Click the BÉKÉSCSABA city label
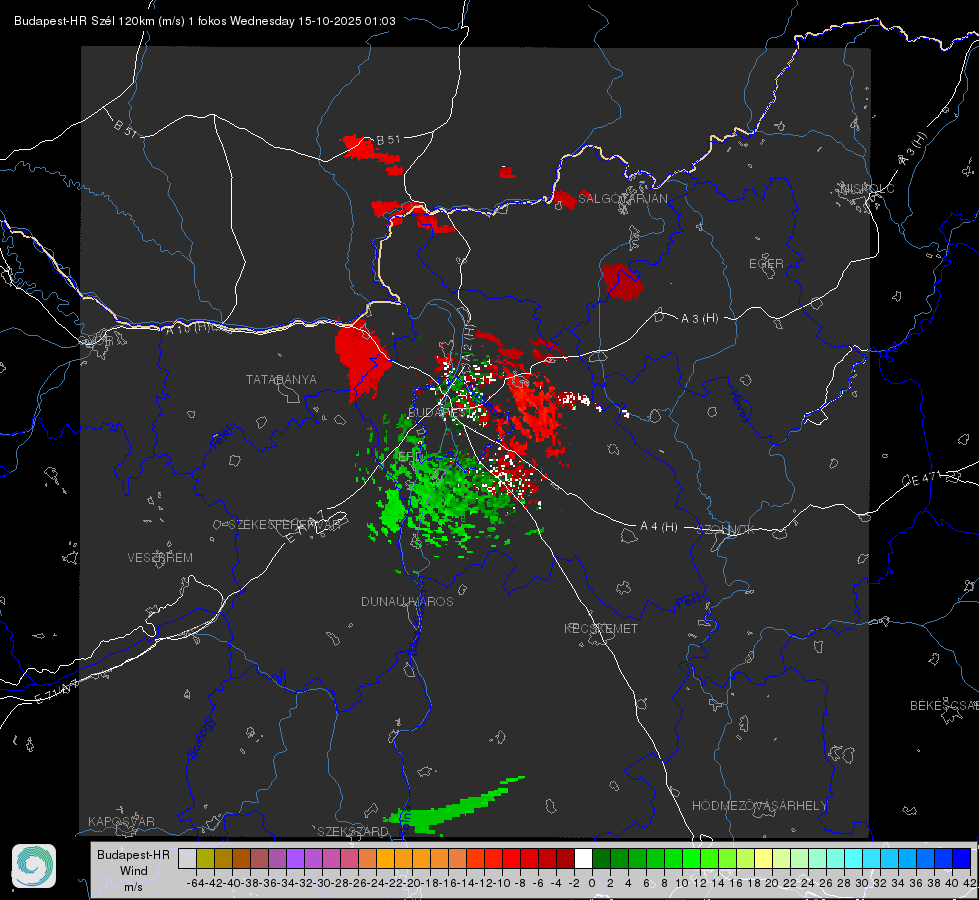Viewport: 979px width, 900px height. [944, 705]
